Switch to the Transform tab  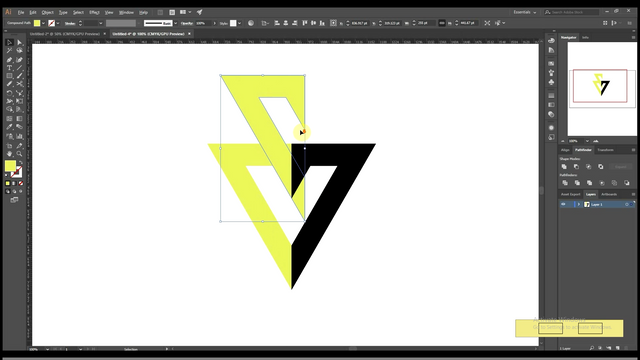click(605, 150)
